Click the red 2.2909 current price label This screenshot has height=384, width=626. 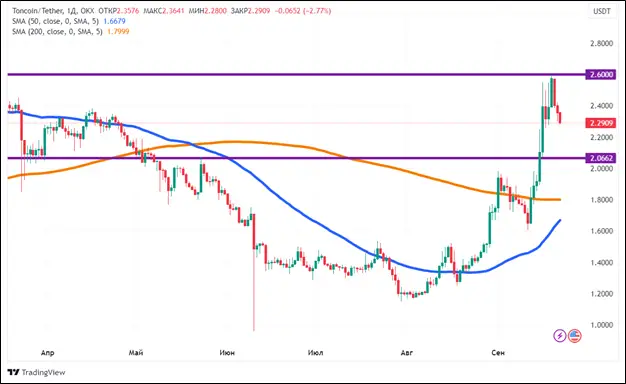coord(600,123)
